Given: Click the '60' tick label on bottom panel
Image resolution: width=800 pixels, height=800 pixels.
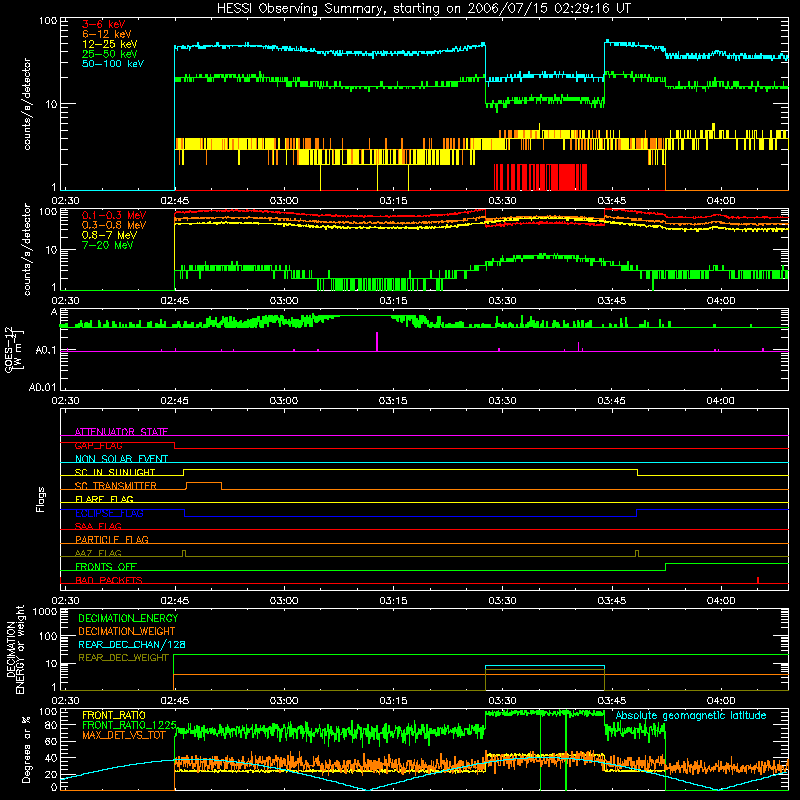Looking at the screenshot, I should (51, 741).
